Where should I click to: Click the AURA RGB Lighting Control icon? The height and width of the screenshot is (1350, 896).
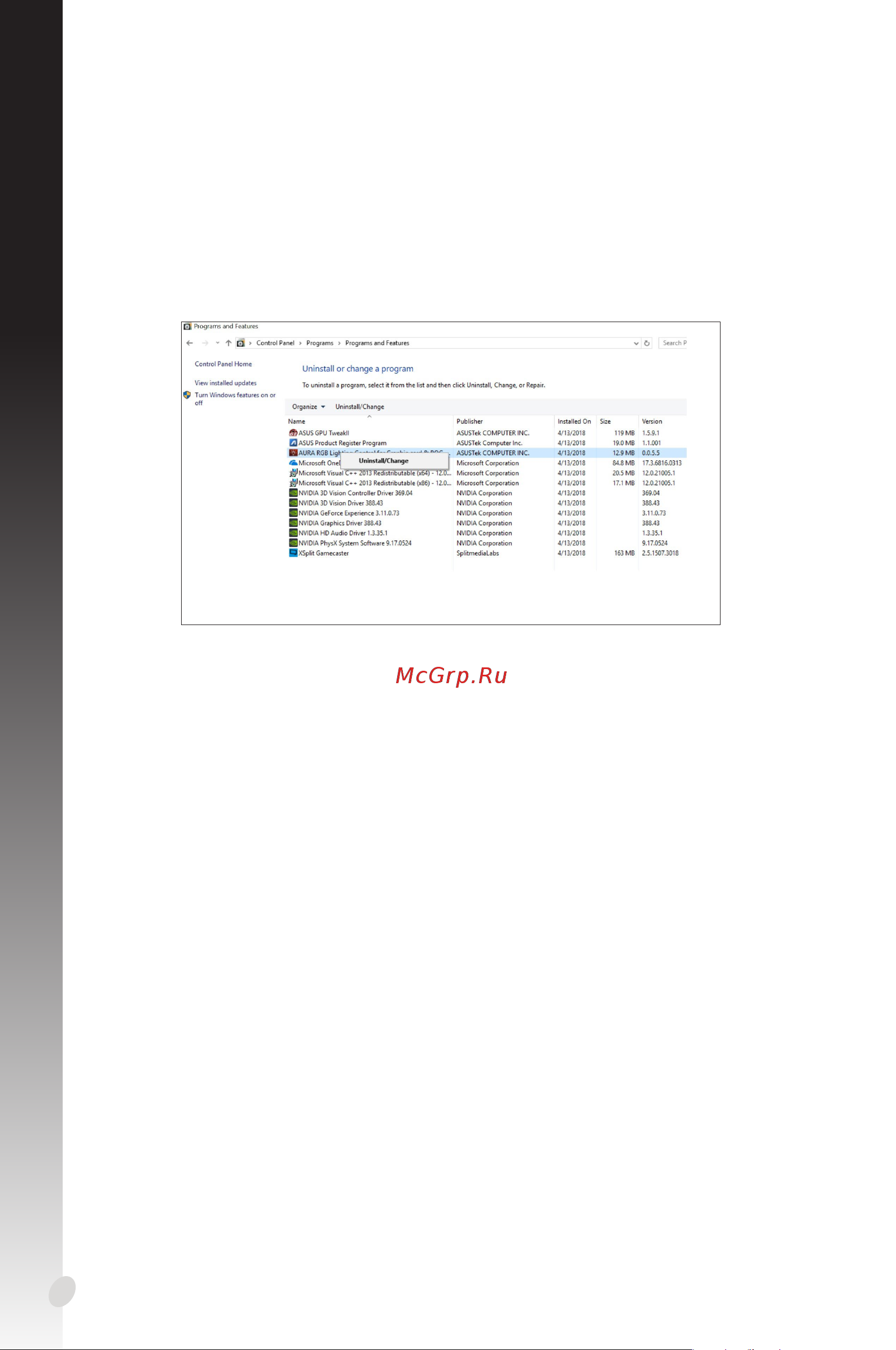coord(293,453)
